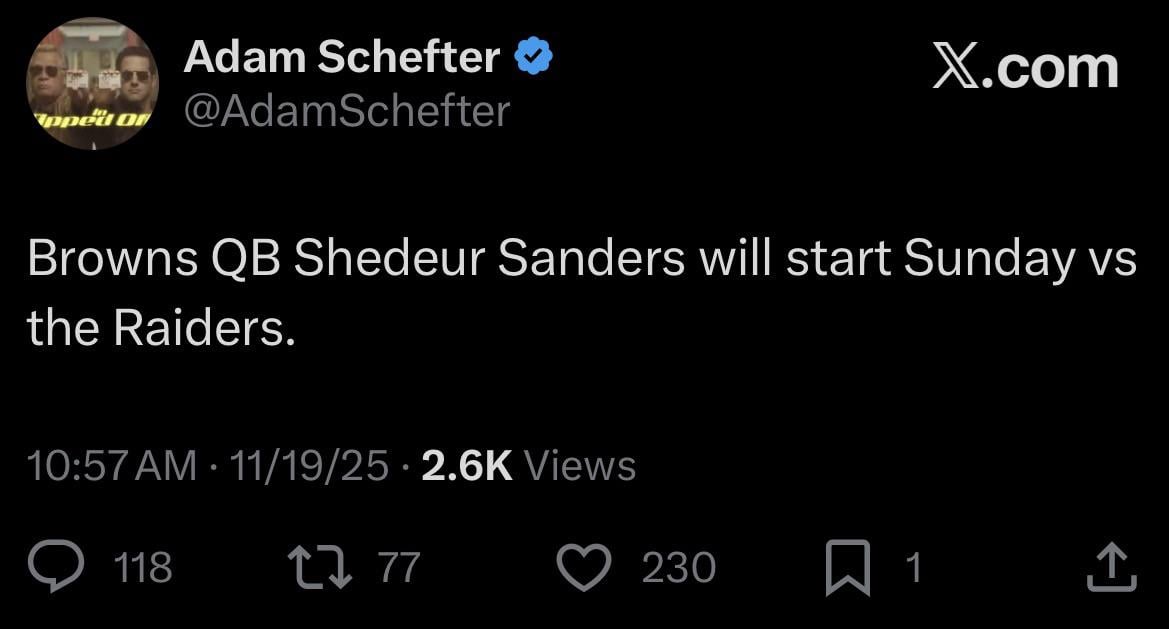Click the Adam Schefter display name
Screen dimensions: 1169x629
pyautogui.click(x=342, y=55)
